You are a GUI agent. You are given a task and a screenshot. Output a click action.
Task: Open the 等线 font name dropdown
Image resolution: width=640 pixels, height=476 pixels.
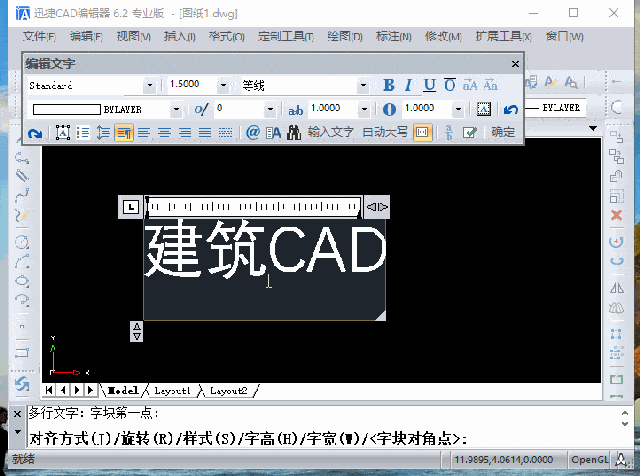(363, 85)
